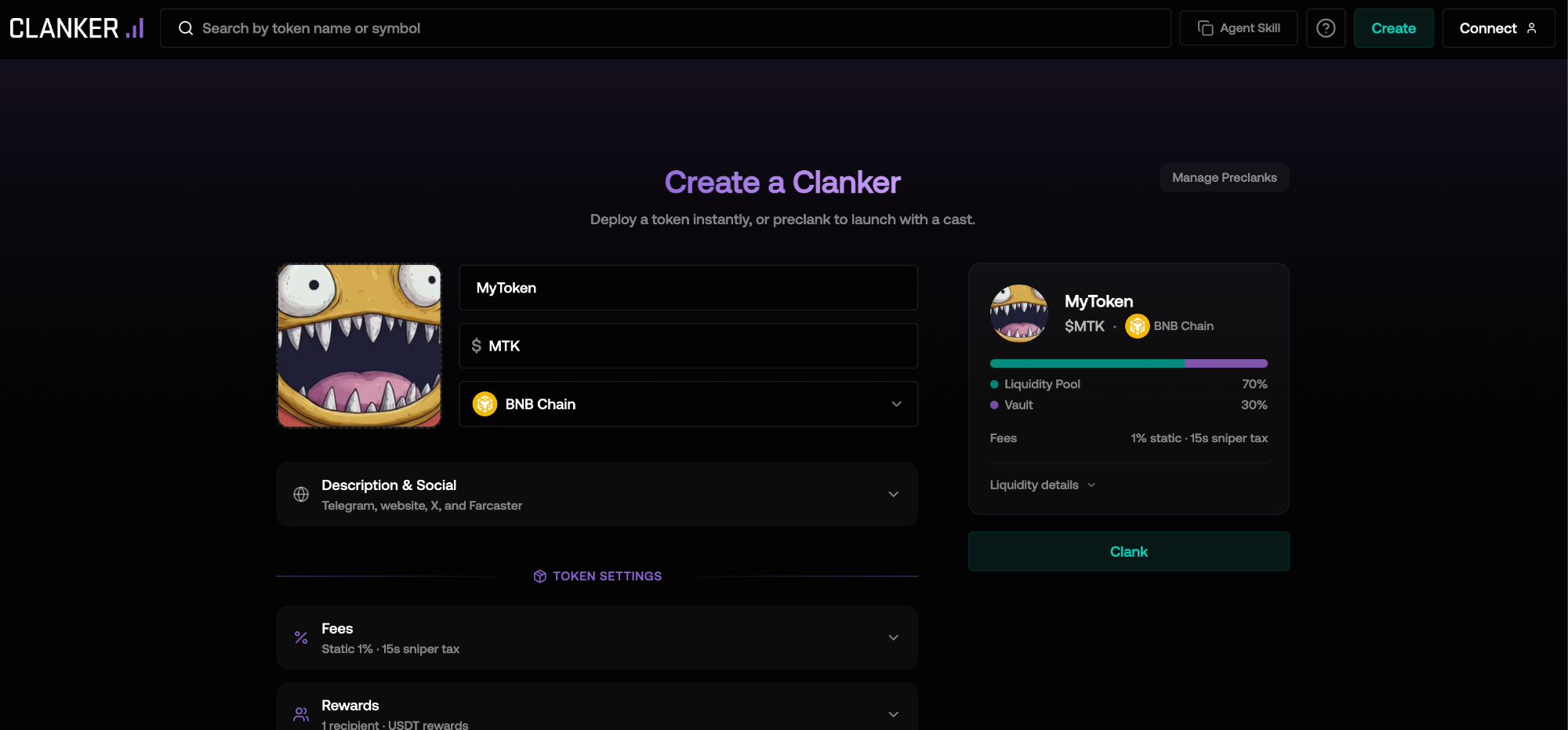The width and height of the screenshot is (1568, 730).
Task: Click the Connect wallet button
Action: pyautogui.click(x=1498, y=28)
